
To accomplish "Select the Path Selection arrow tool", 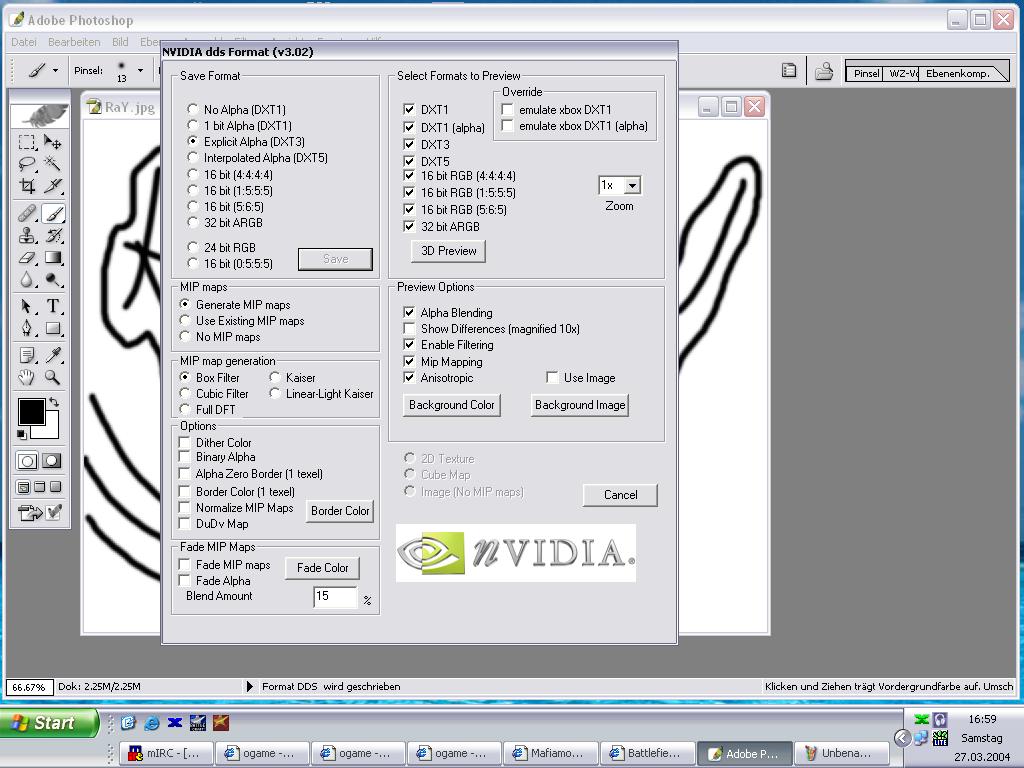I will 27,306.
